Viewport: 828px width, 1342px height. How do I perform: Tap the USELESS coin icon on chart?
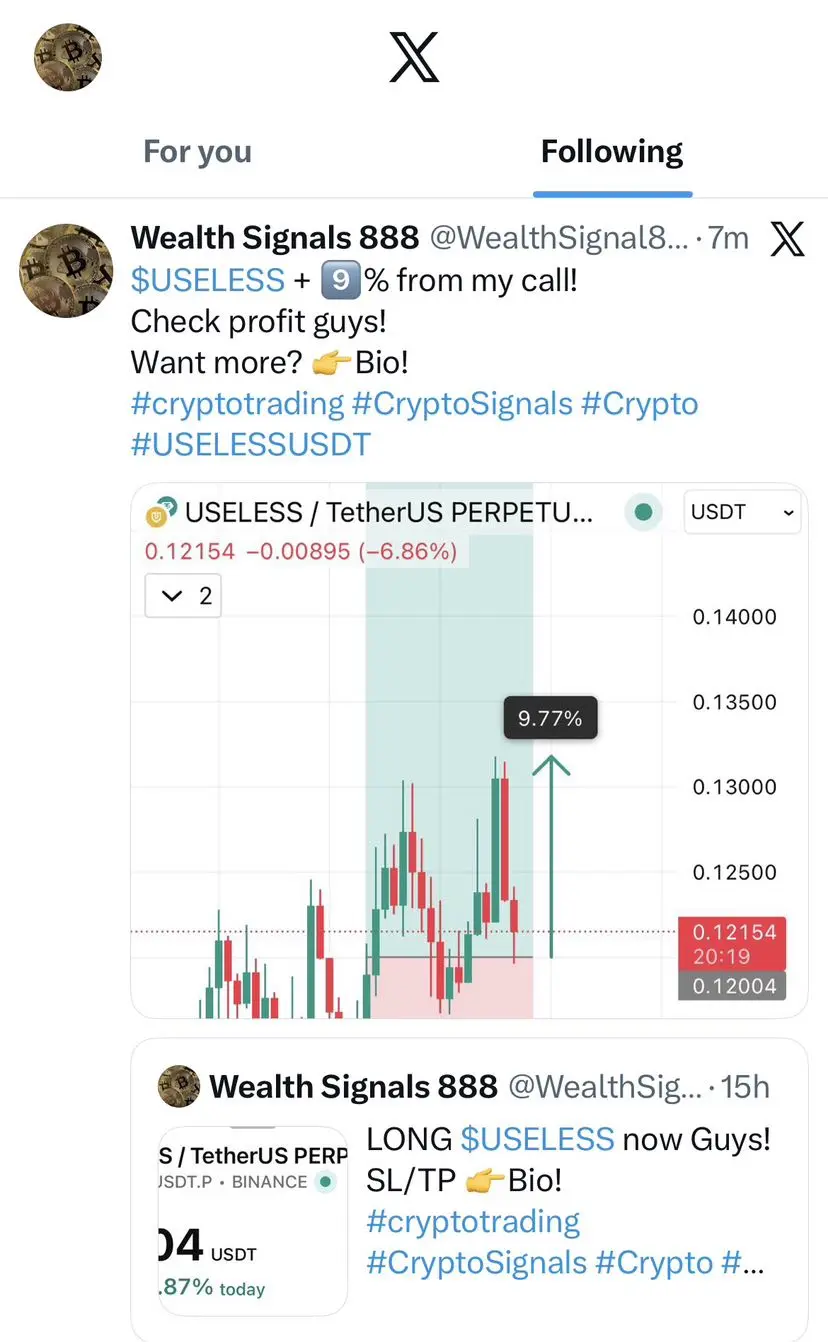pos(161,513)
